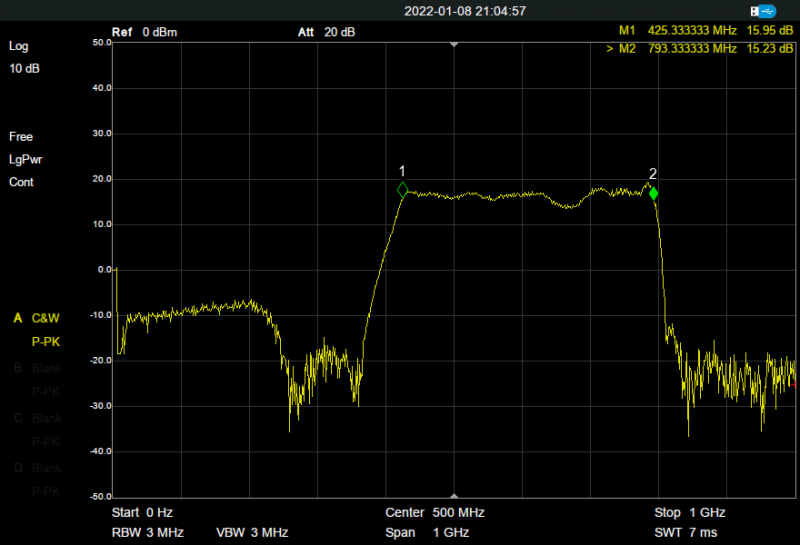The width and height of the screenshot is (800, 545).
Task: Click the Cont sweep mode label
Action: [21, 182]
